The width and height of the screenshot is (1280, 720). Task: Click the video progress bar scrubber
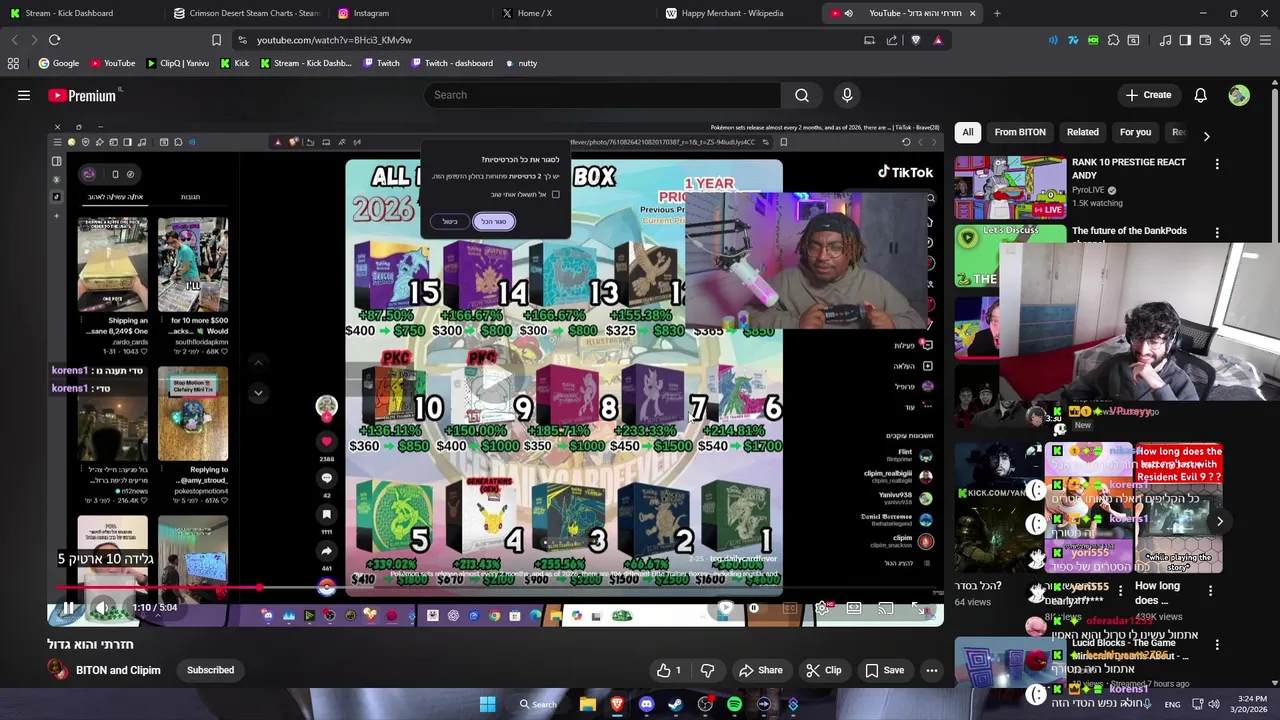click(259, 588)
